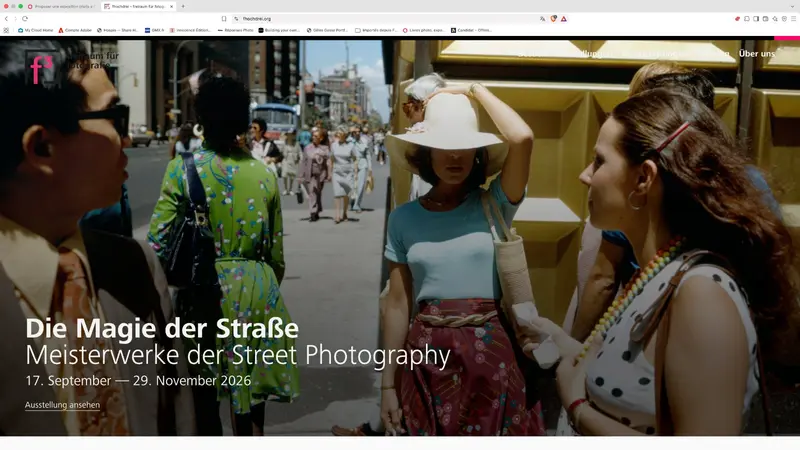Expand the tab search dropdown chevron
Viewport: 800px width, 450px height.
click(x=792, y=7)
